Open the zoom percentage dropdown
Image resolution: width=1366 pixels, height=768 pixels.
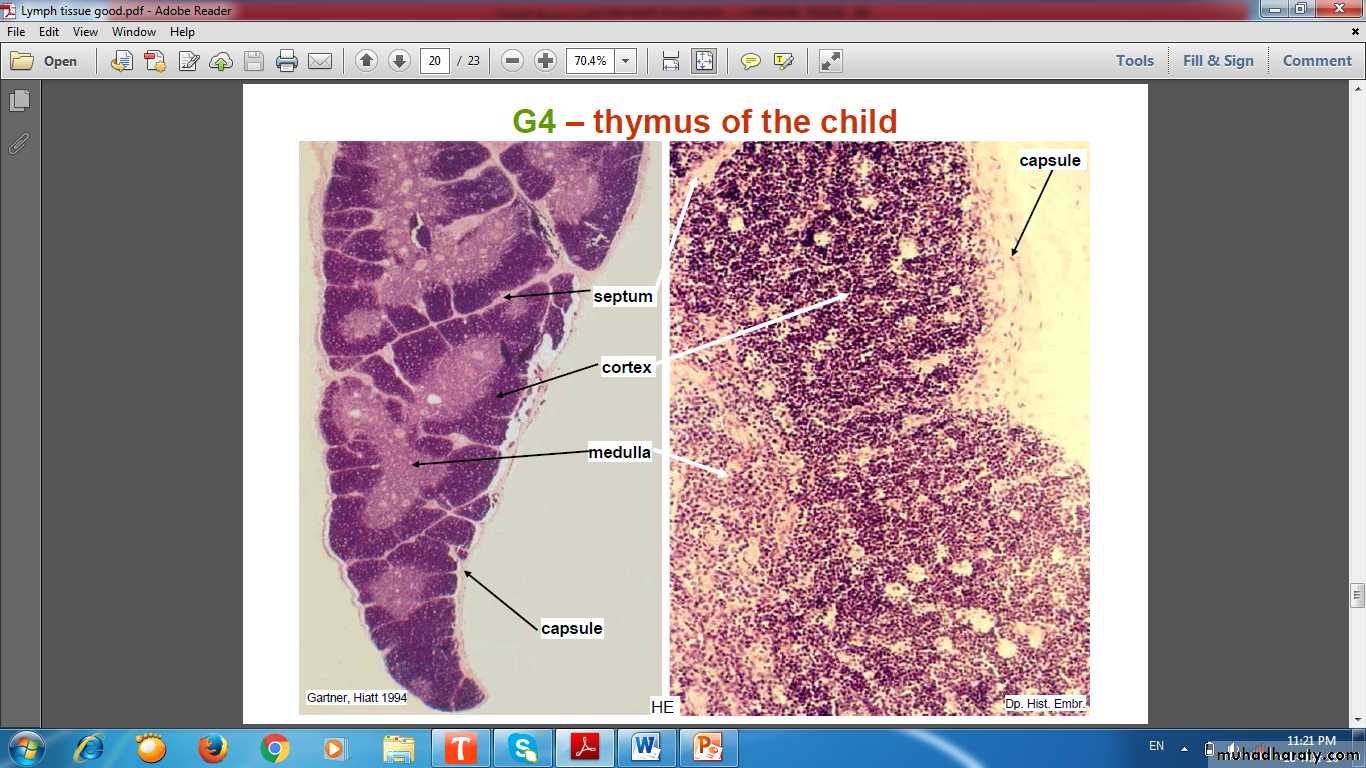pyautogui.click(x=626, y=61)
